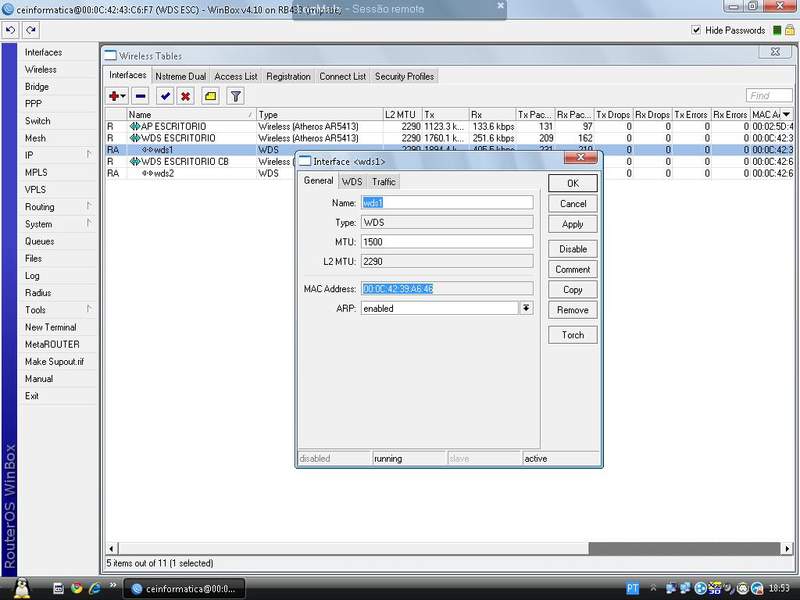Switch to the Traffic tab
Screen dimensions: 800x600
384,182
